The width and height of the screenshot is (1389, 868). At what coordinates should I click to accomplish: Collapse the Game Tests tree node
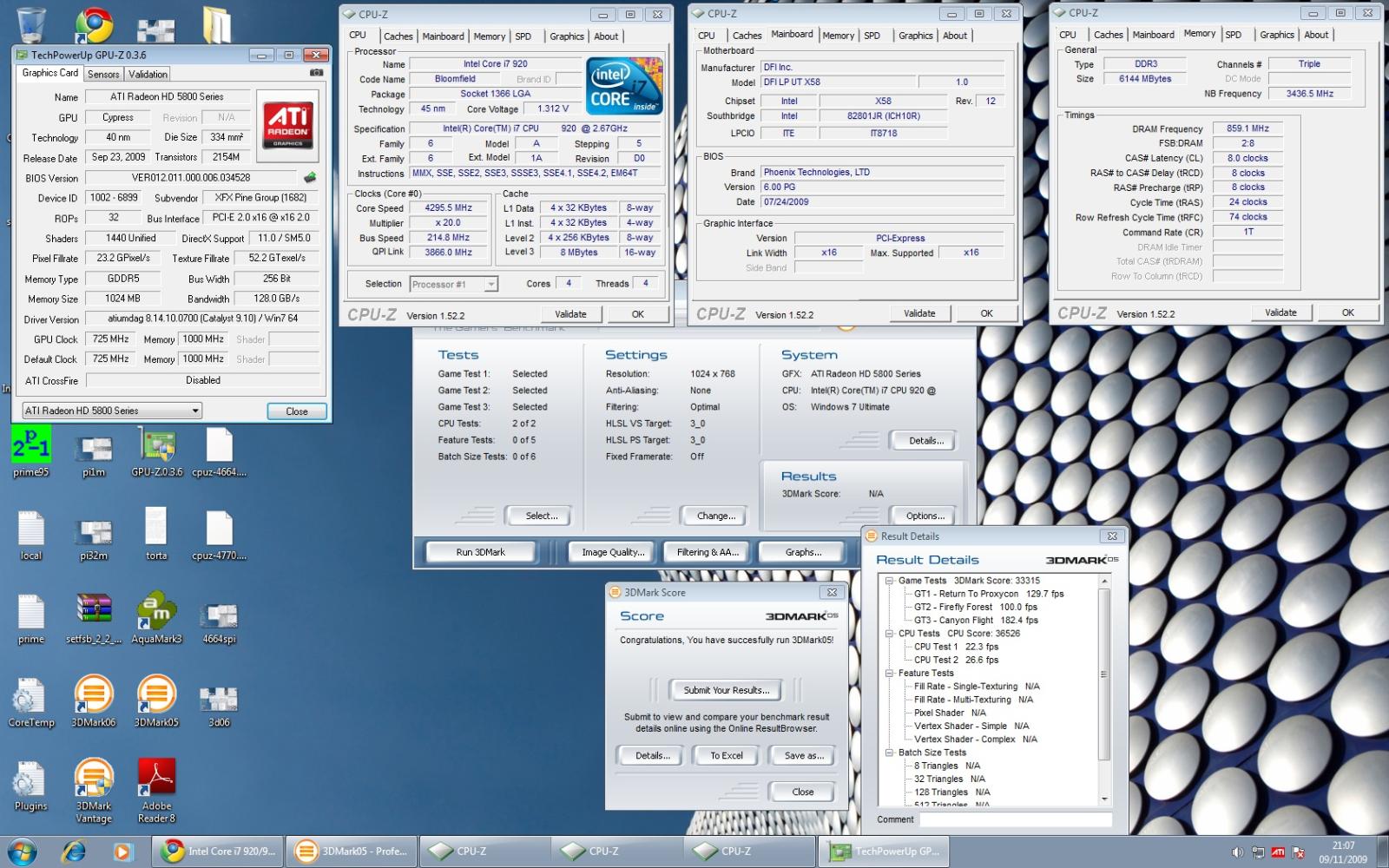(x=890, y=581)
